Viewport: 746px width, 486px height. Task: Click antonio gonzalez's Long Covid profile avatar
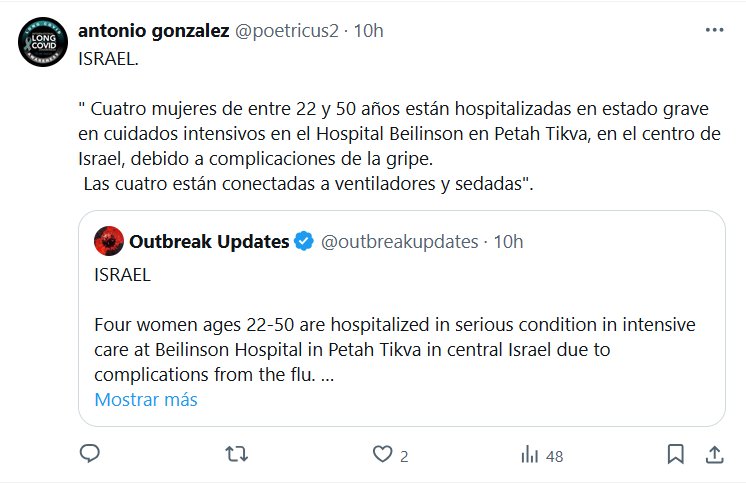tap(42, 41)
